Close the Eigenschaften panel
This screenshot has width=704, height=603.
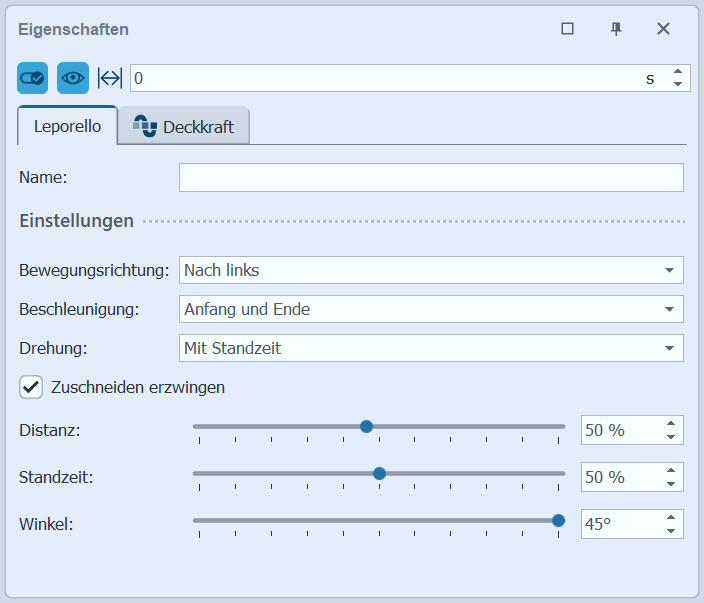pos(663,29)
